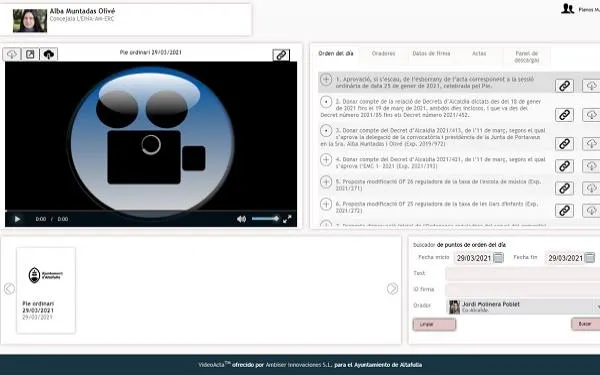This screenshot has height=375, width=600.
Task: Click the users group icon at top right
Action: (567, 9)
